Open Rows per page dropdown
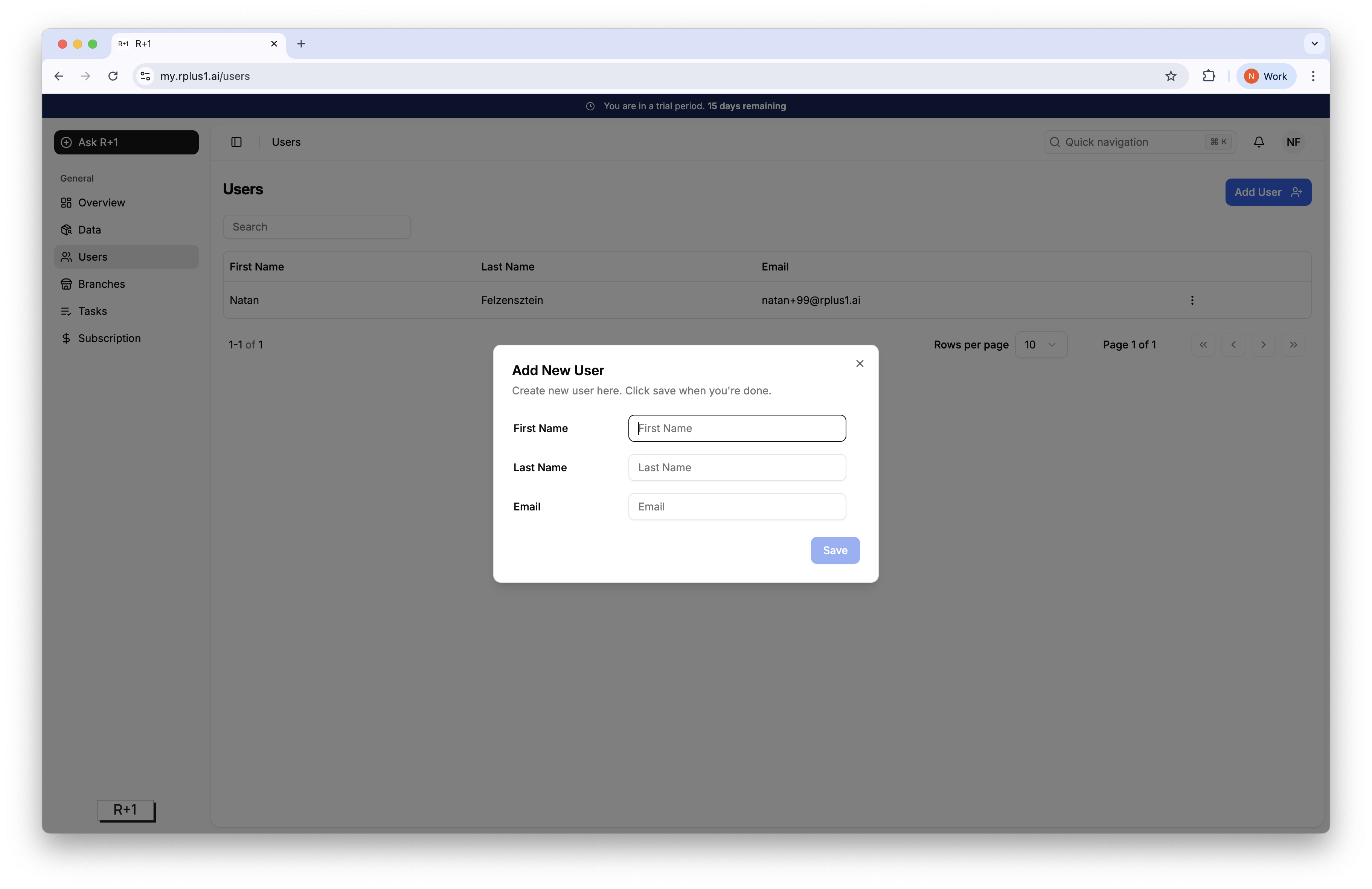Image resolution: width=1372 pixels, height=889 pixels. pos(1041,344)
